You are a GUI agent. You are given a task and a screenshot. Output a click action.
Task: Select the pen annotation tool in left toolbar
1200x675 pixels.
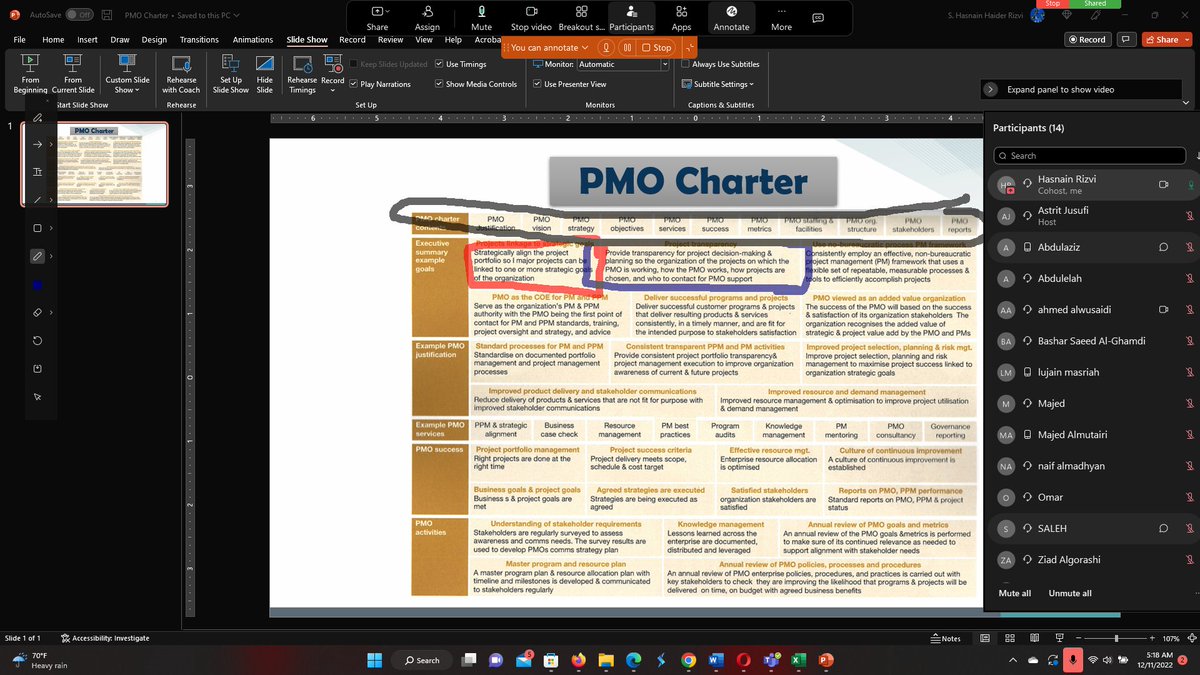point(37,256)
